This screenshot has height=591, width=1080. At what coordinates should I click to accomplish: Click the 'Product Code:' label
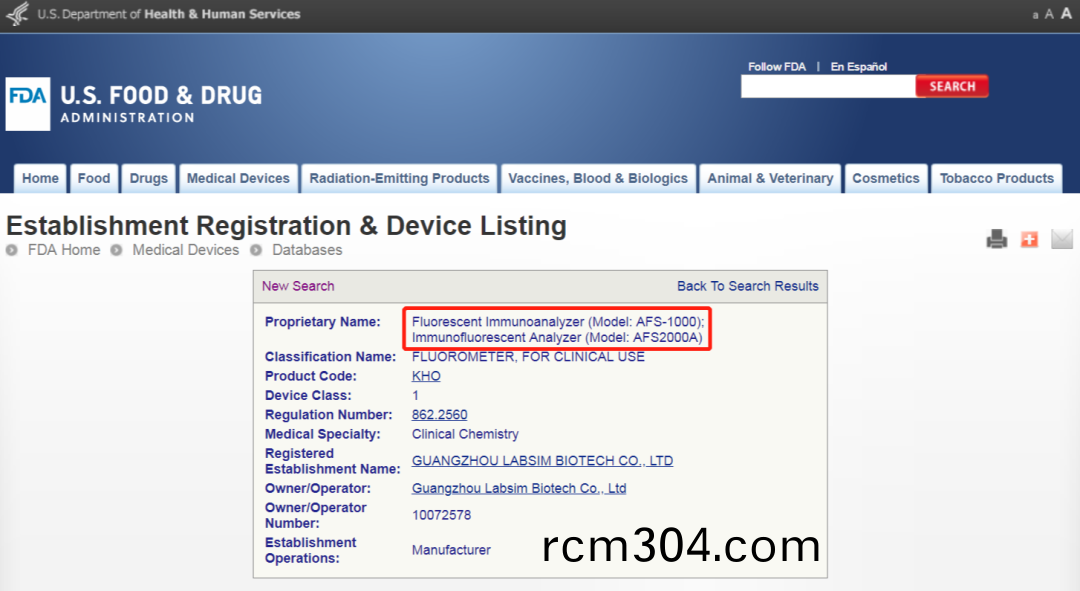coord(311,376)
